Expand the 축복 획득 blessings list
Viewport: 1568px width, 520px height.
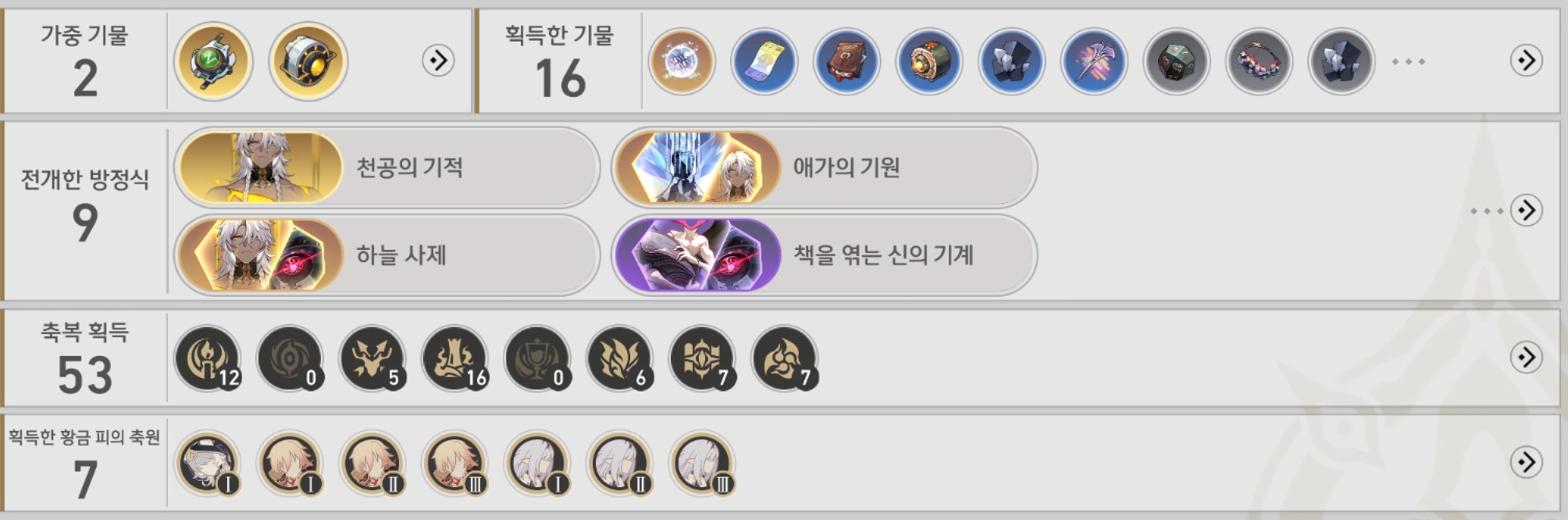1526,357
